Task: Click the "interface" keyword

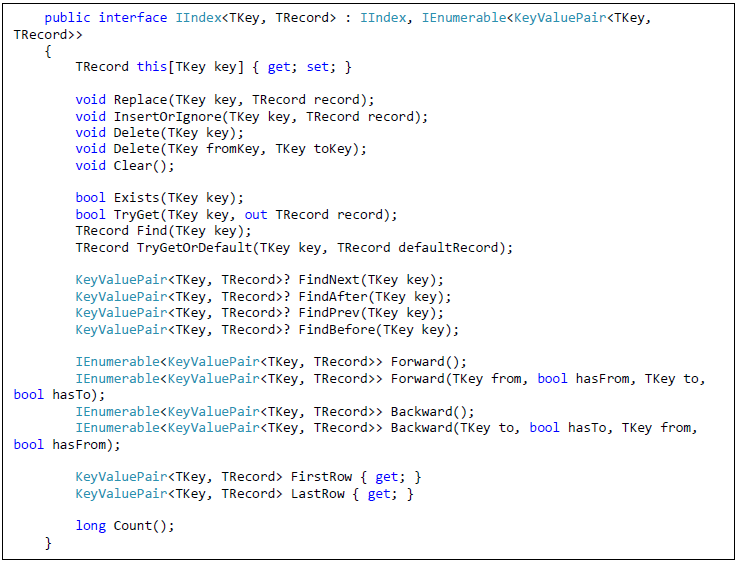Action: (x=133, y=18)
